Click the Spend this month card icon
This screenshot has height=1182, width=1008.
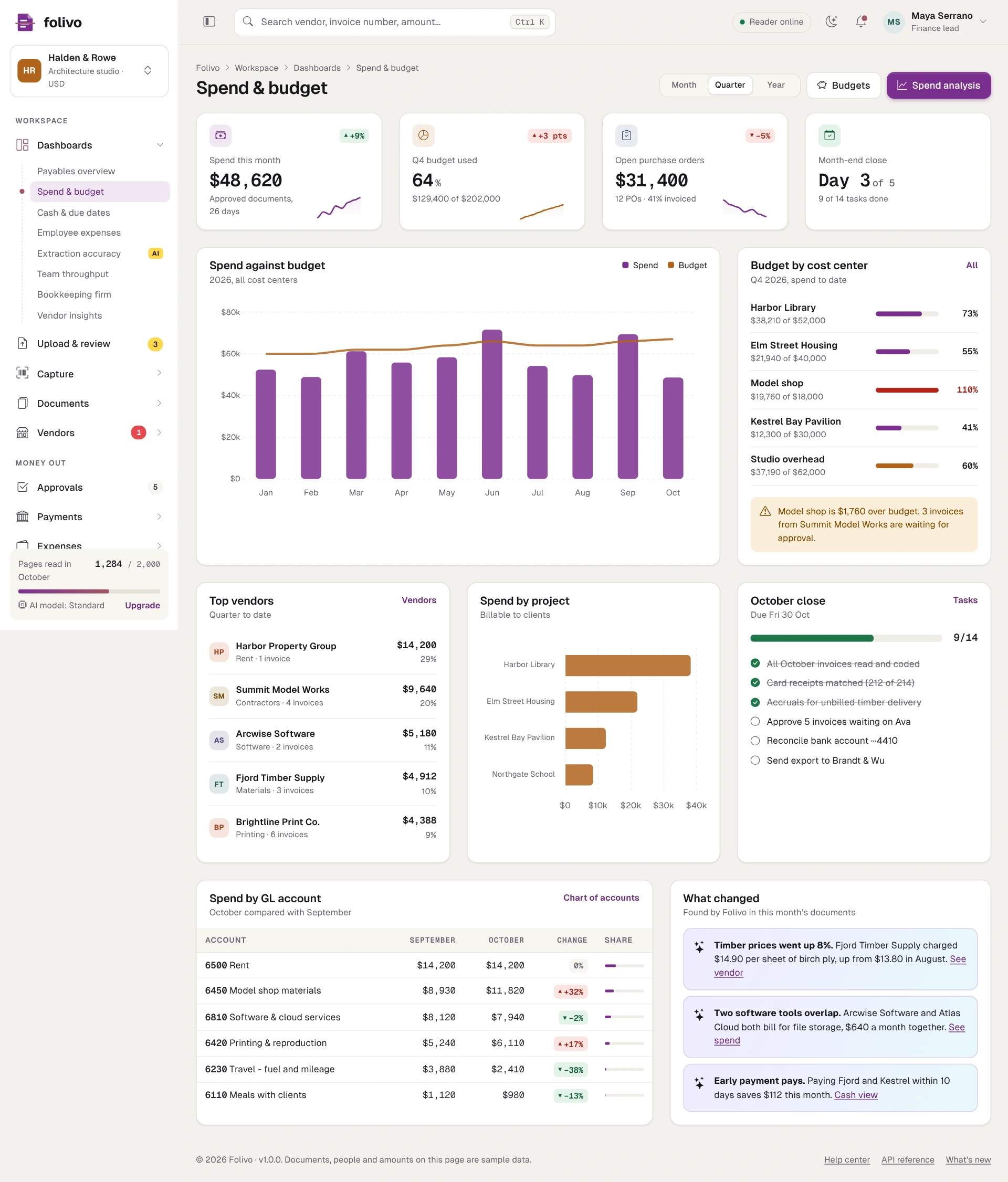coord(220,135)
